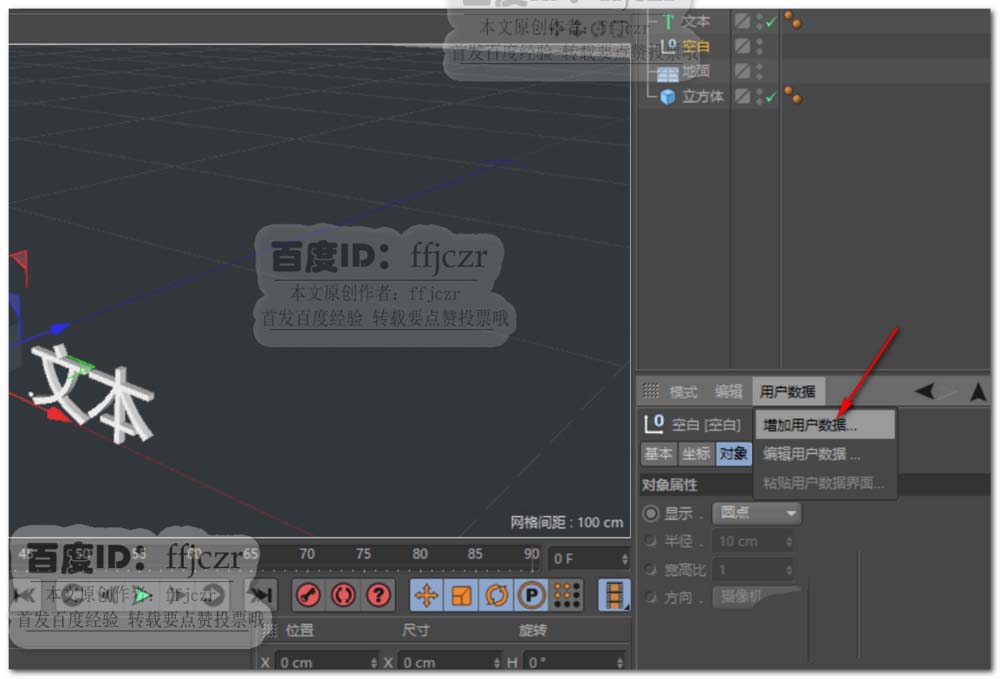Image resolution: width=1000 pixels, height=679 pixels.
Task: Toggle visibility dots for 立方体 object
Action: pos(759,96)
